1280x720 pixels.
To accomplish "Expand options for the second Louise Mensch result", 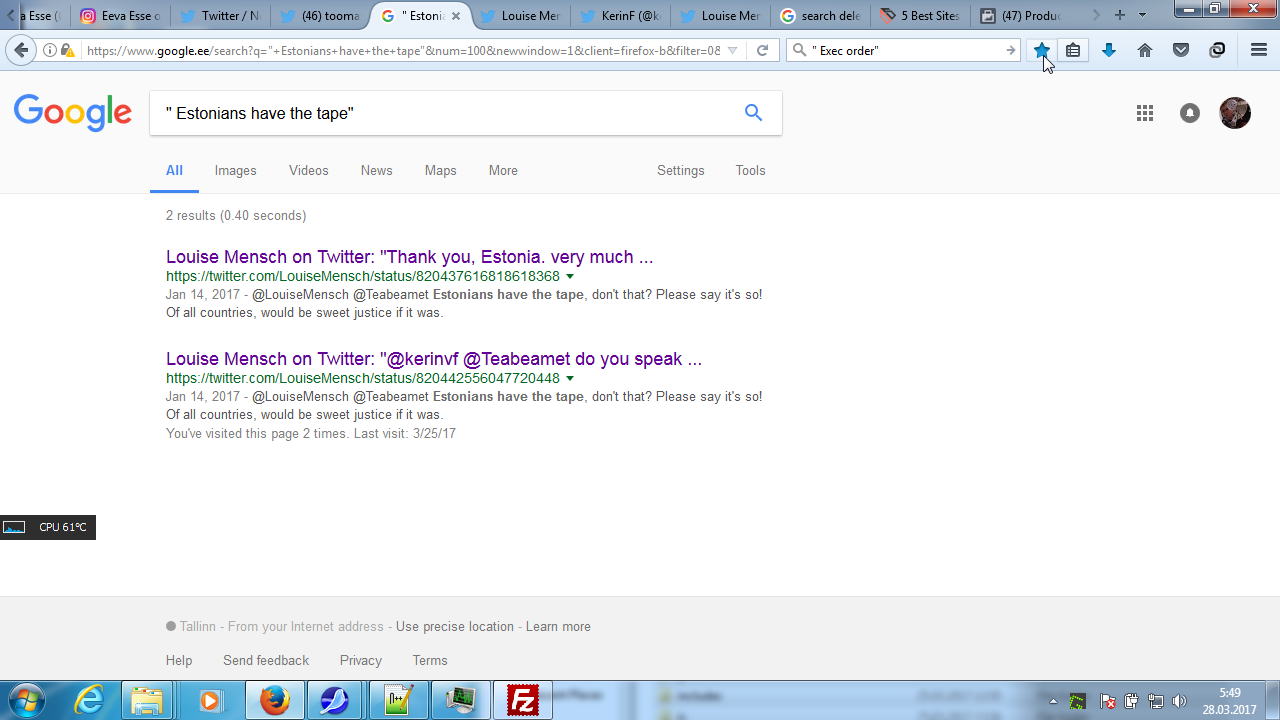I will (x=570, y=379).
